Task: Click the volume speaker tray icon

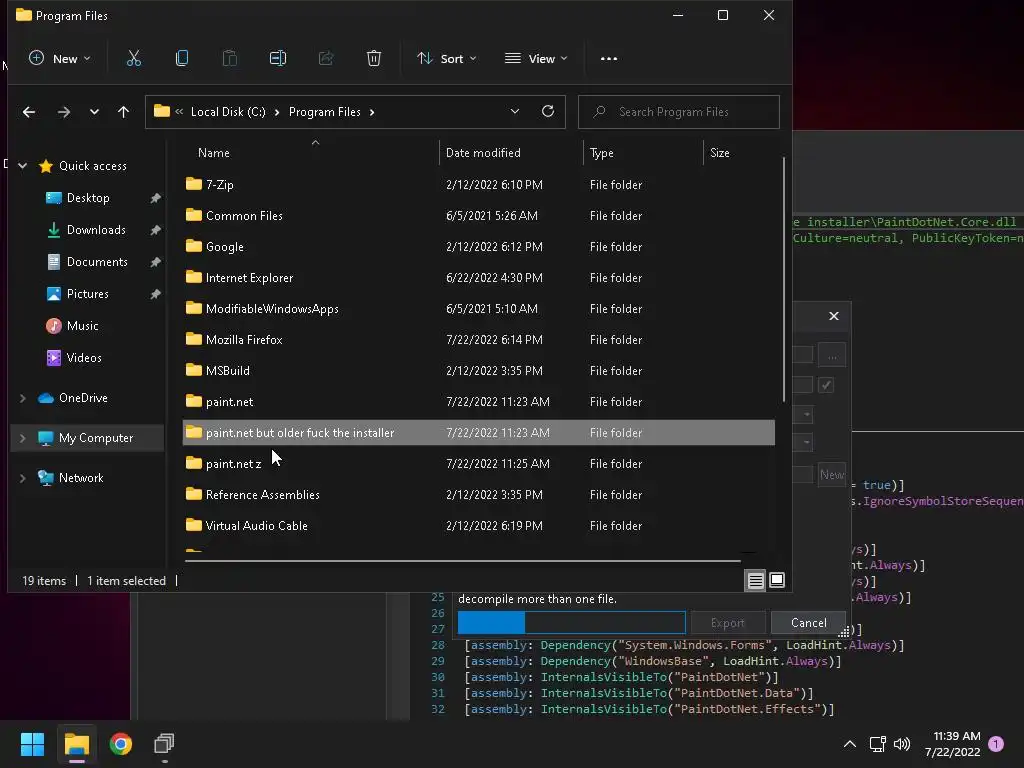Action: click(902, 744)
